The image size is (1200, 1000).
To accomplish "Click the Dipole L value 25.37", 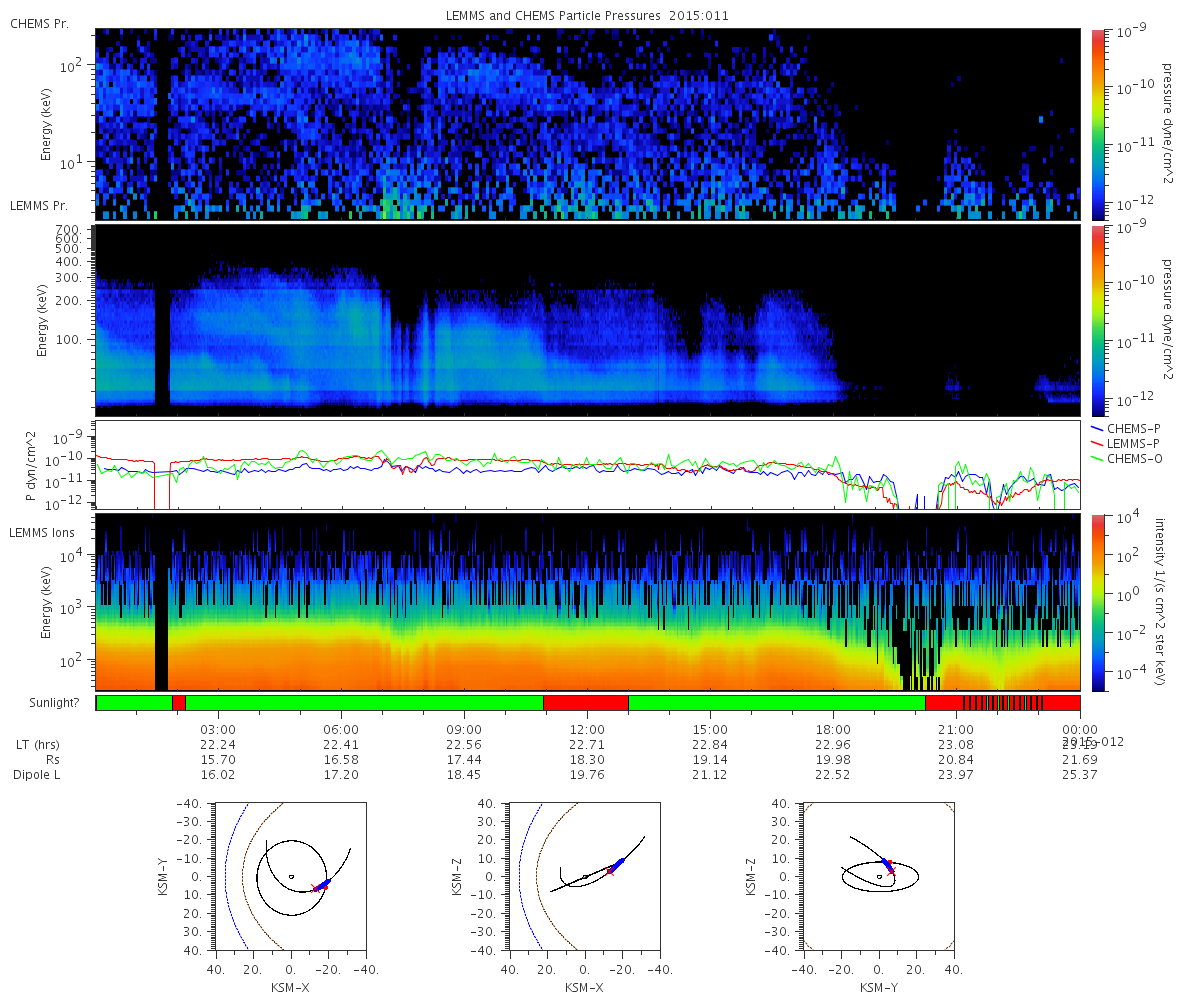I will [x=1080, y=775].
